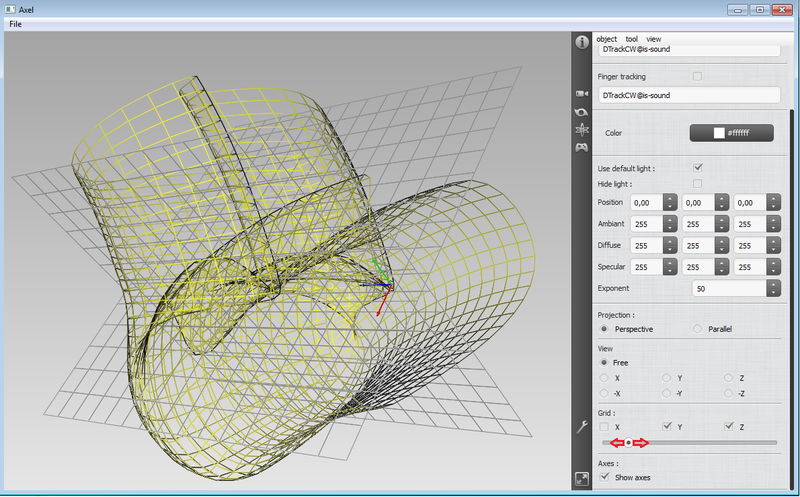Check the Hide light checkbox
This screenshot has height=497, width=800.
[x=698, y=184]
